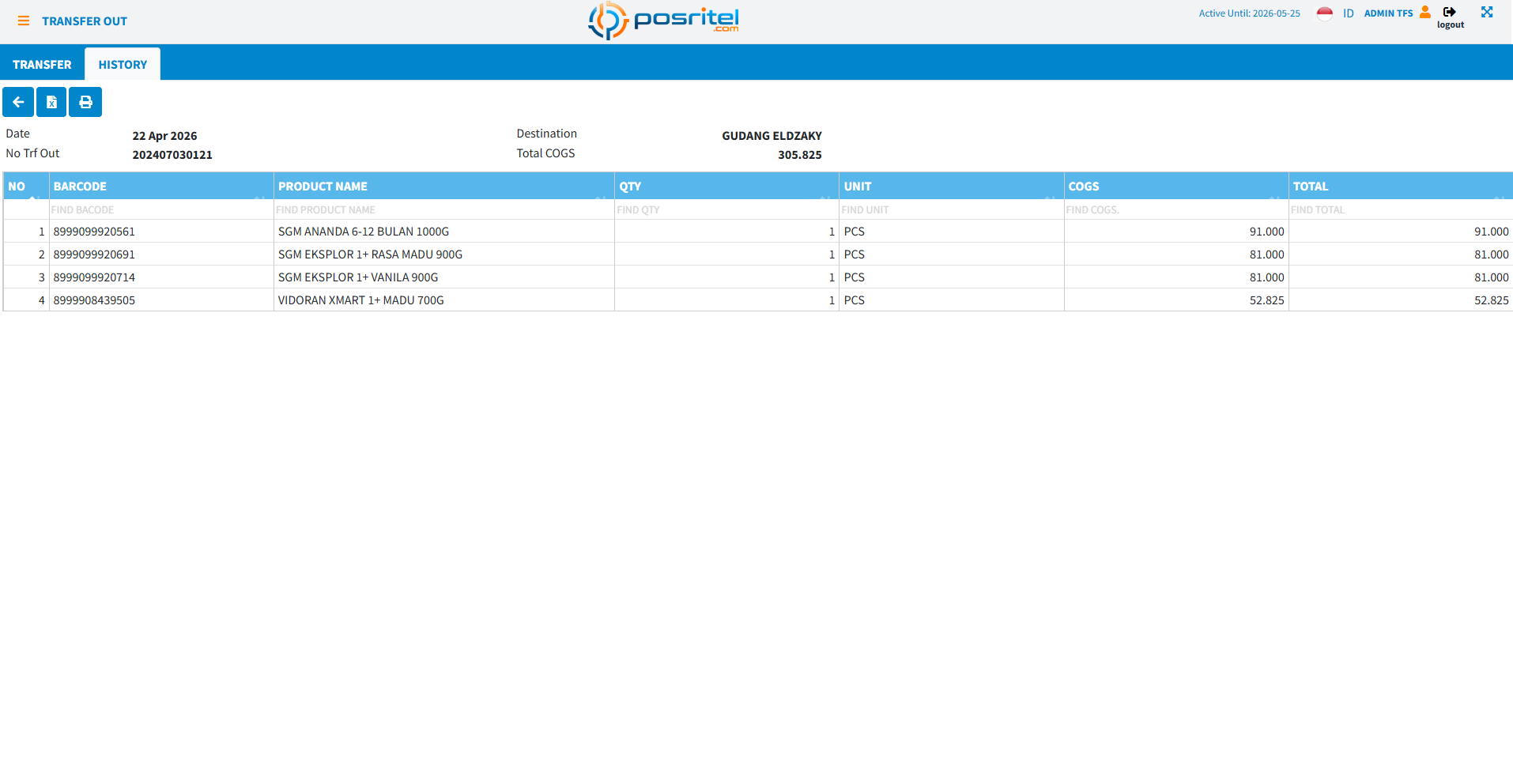This screenshot has height=784, width=1513.
Task: Click destination GUDANG ELDZAKY
Action: tap(772, 136)
